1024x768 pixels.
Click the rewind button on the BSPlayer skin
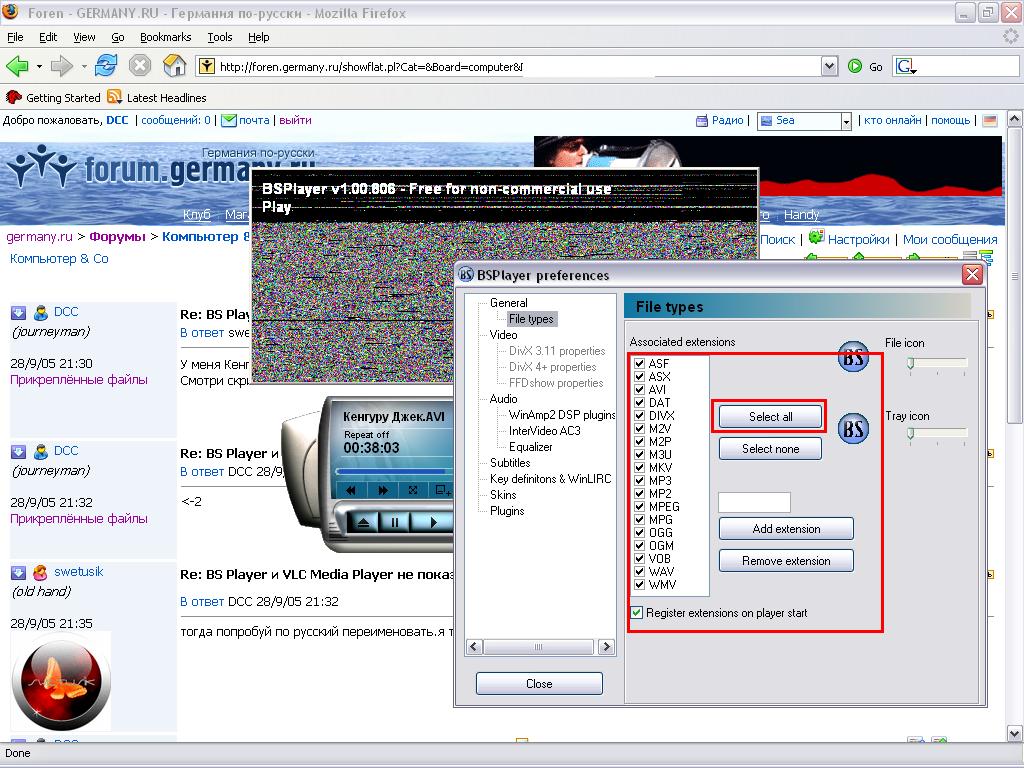coord(351,490)
